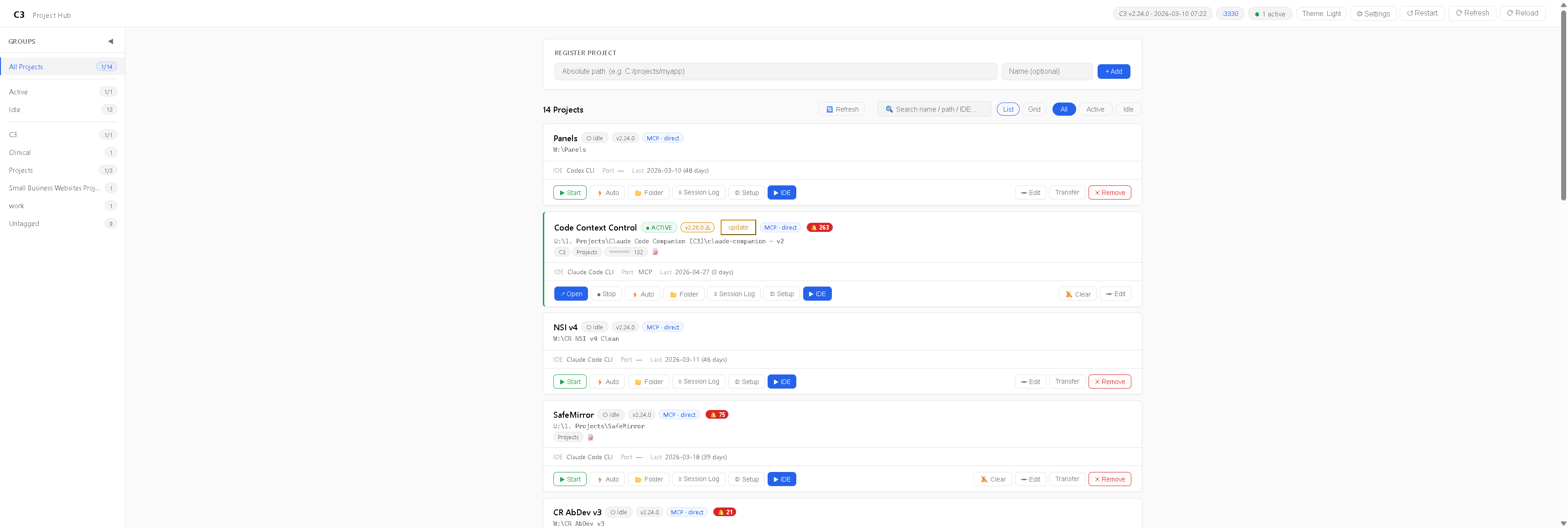Click Auto for Code Context Control

(643, 294)
